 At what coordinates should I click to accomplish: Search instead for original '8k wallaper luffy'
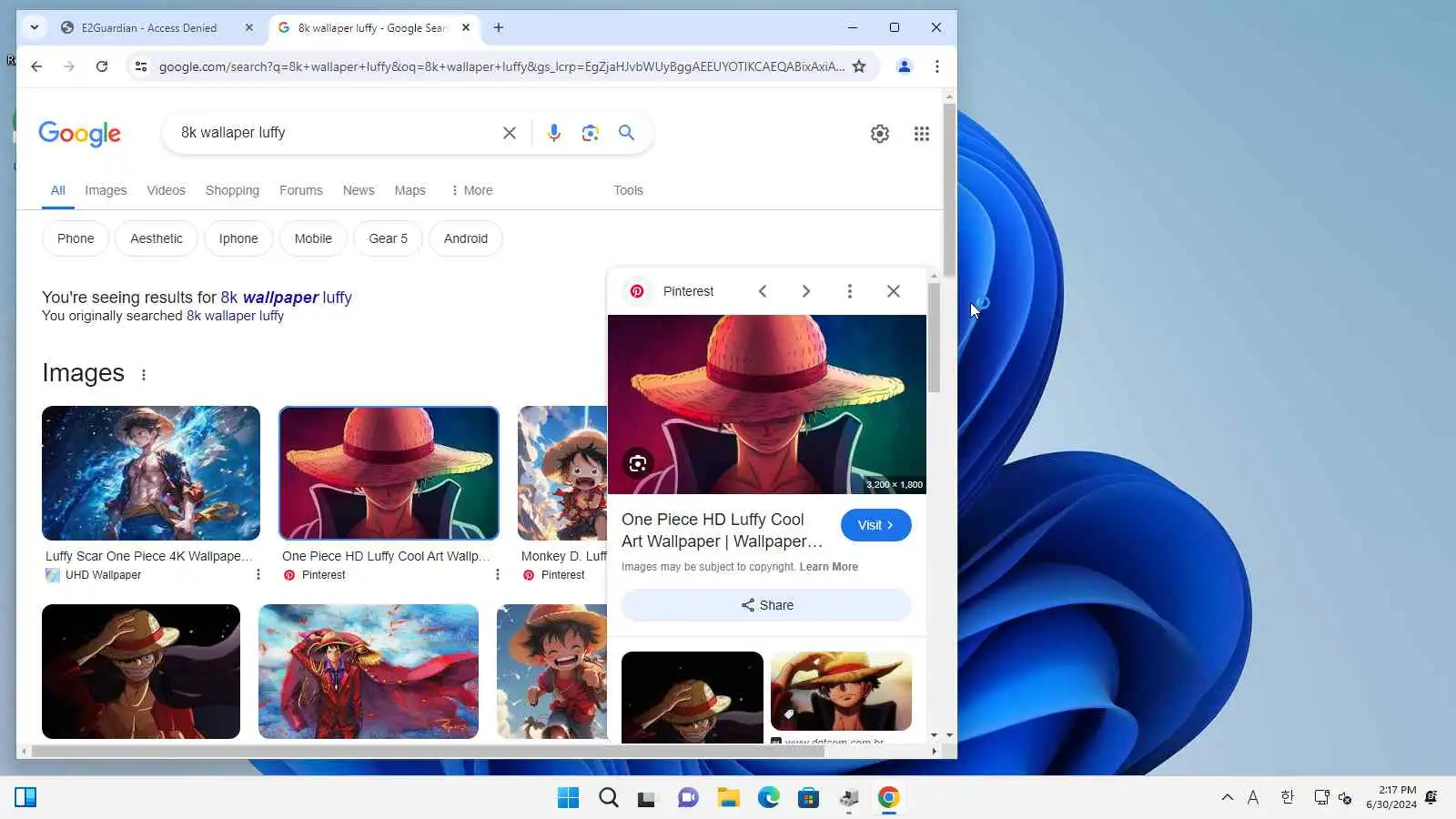(x=235, y=316)
